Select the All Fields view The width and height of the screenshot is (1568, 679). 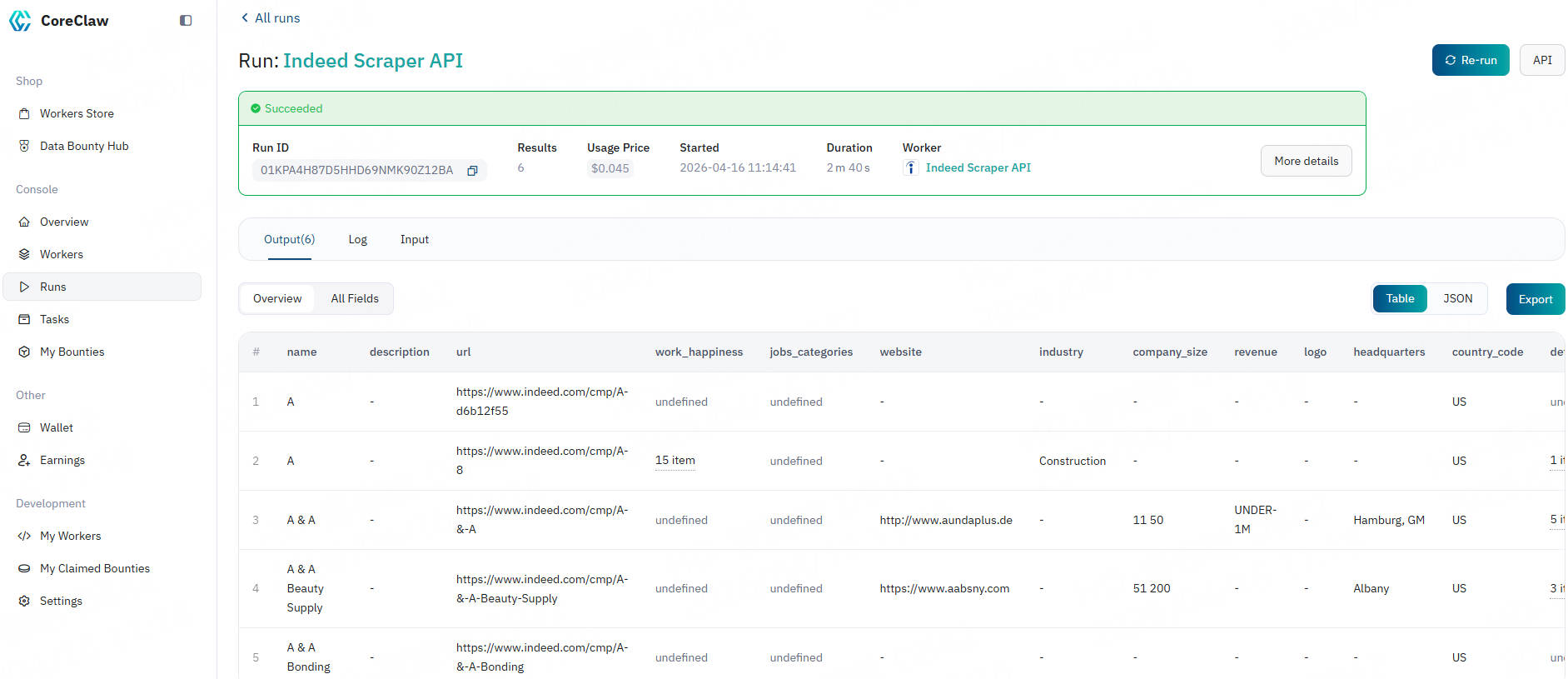coord(355,299)
